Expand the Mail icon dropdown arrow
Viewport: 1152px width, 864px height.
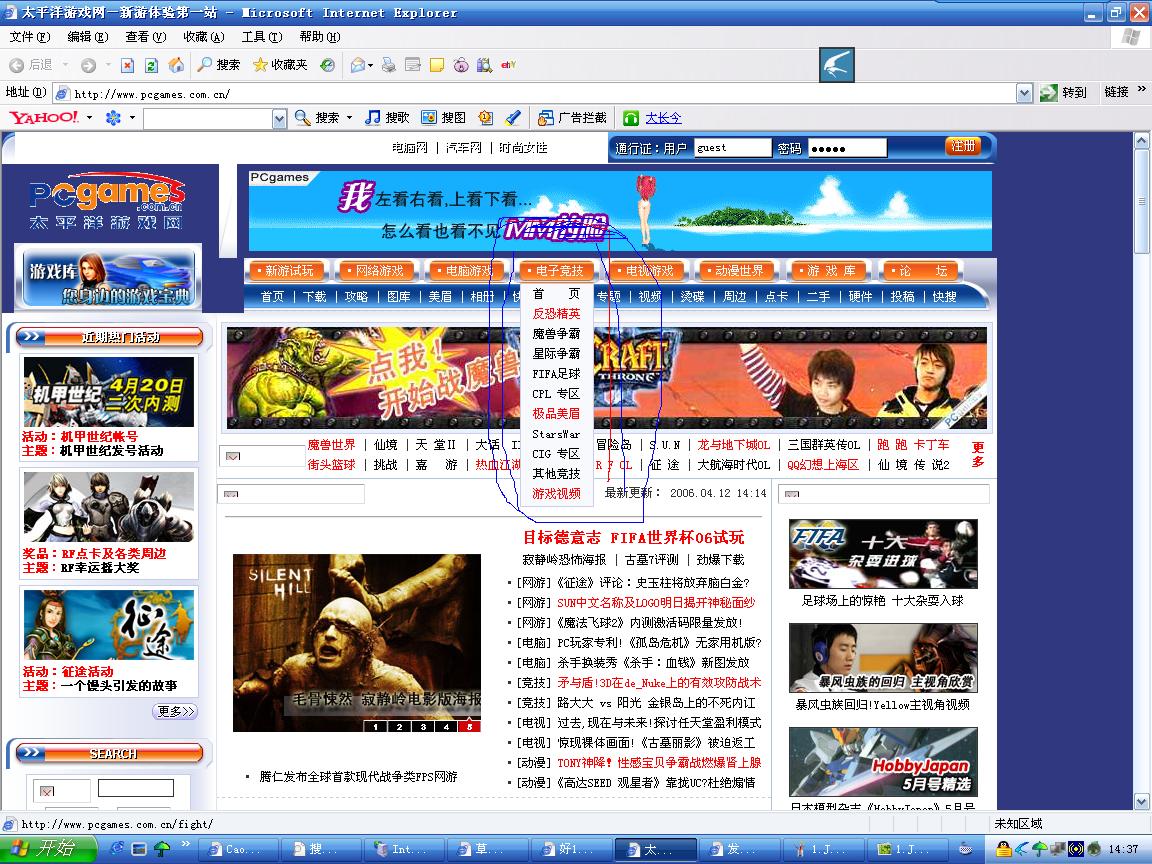(x=370, y=65)
